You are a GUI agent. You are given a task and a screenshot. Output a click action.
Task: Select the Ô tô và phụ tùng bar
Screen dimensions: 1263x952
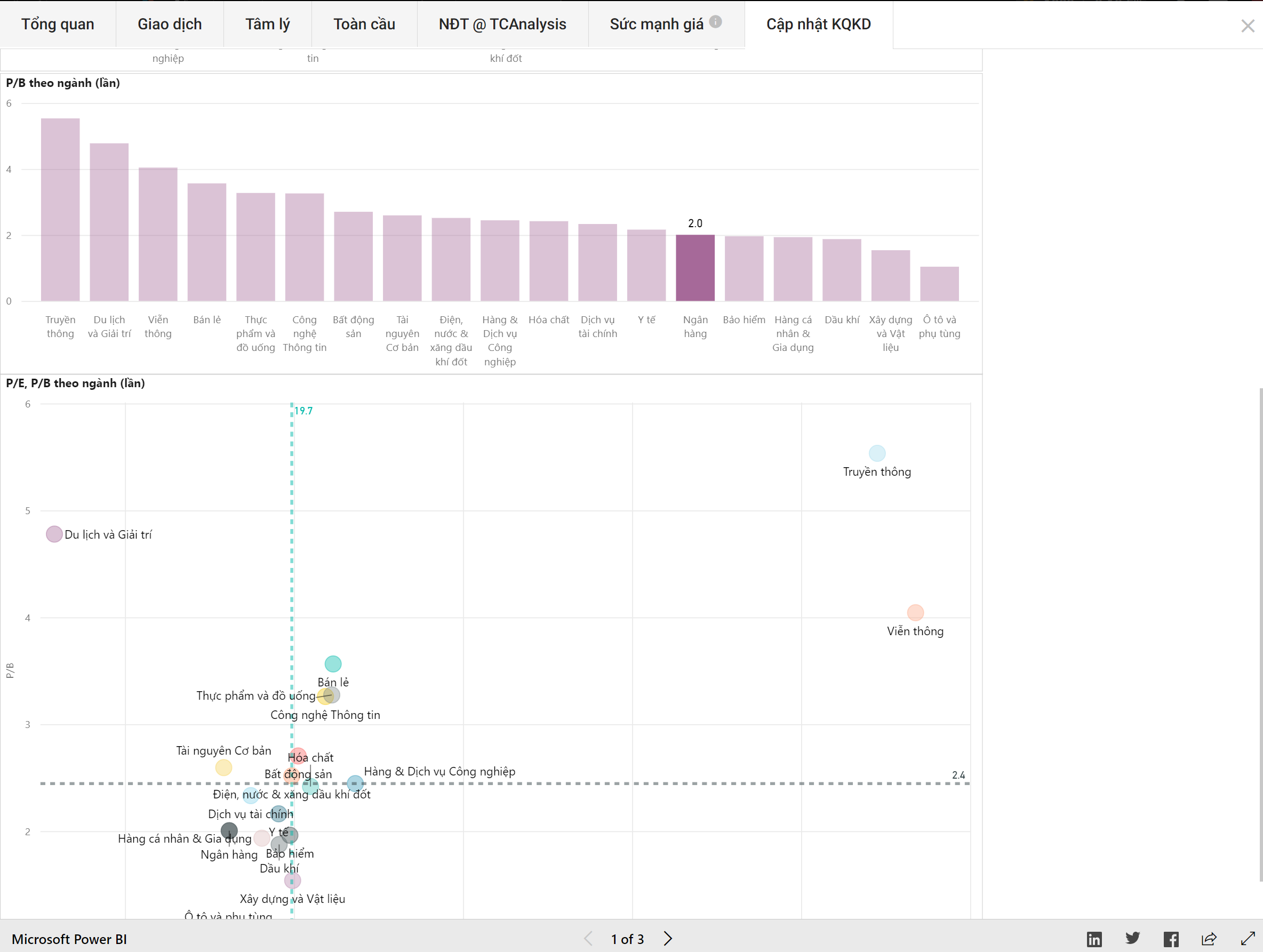tap(939, 284)
